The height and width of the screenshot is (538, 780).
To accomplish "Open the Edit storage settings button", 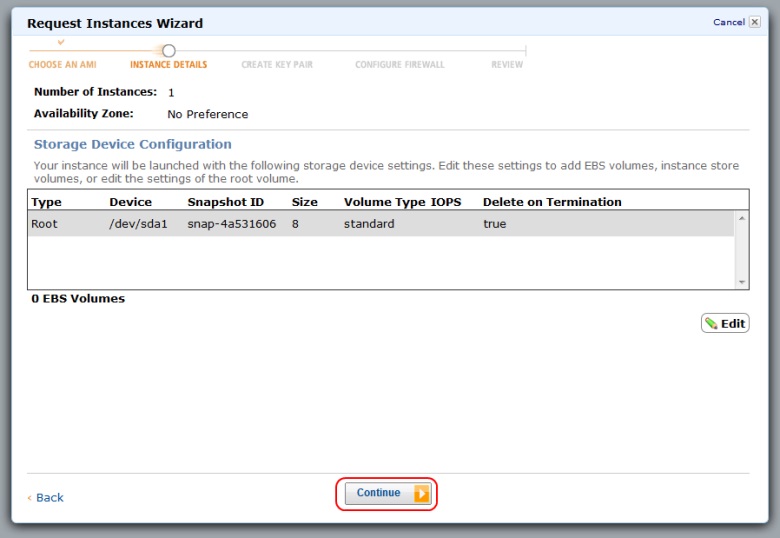I will pyautogui.click(x=725, y=323).
